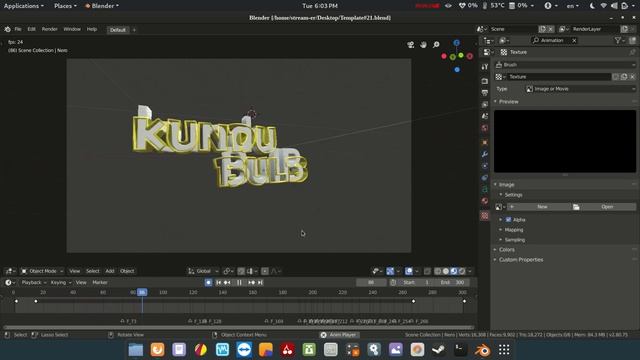640x360 pixels.
Task: Open the camera view icon in viewport
Action: click(411, 44)
